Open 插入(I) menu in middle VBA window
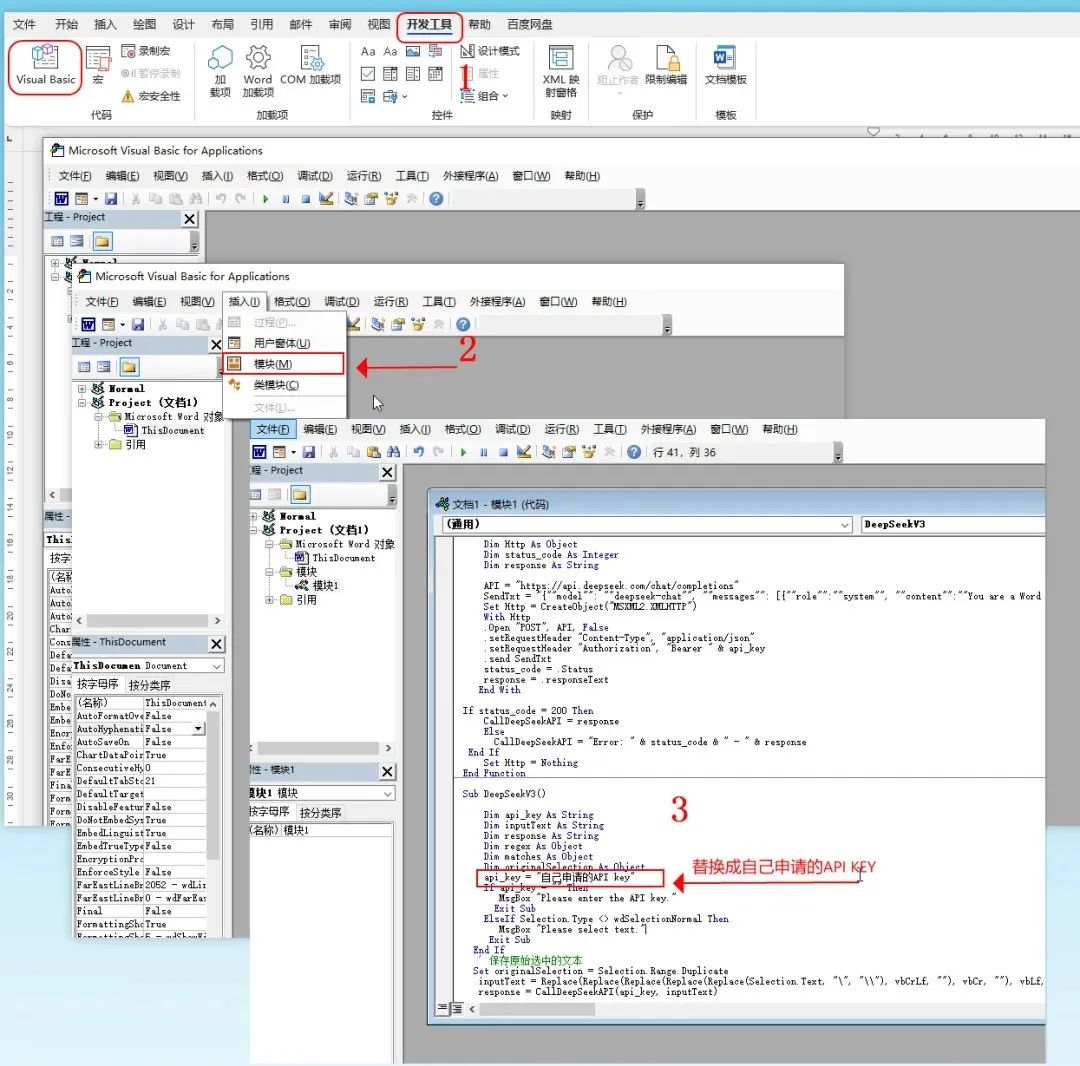The image size is (1080, 1066). click(244, 302)
